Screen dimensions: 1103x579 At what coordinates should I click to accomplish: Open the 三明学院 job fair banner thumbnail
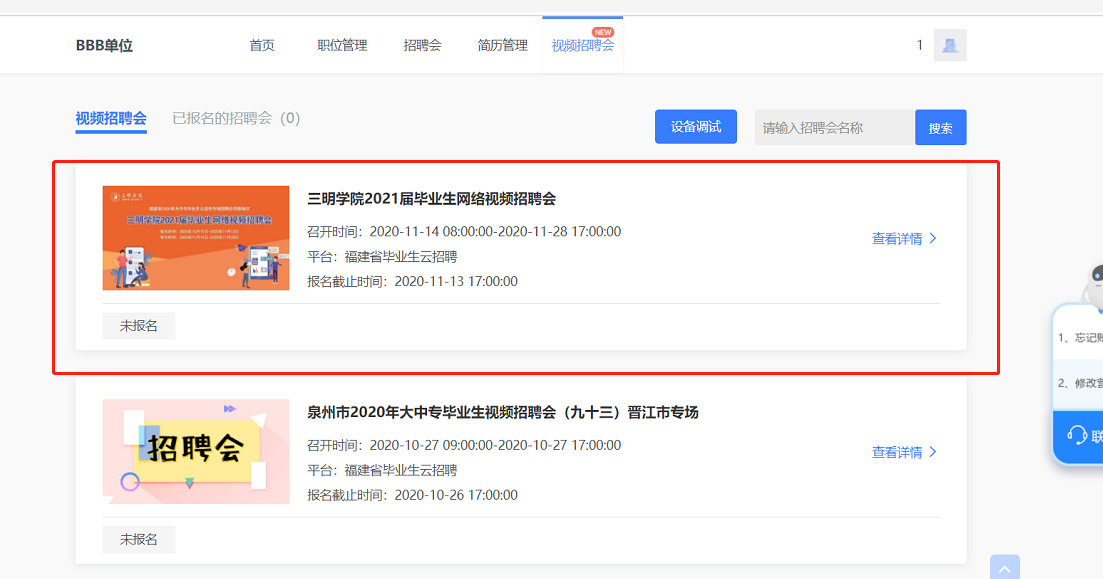click(196, 238)
